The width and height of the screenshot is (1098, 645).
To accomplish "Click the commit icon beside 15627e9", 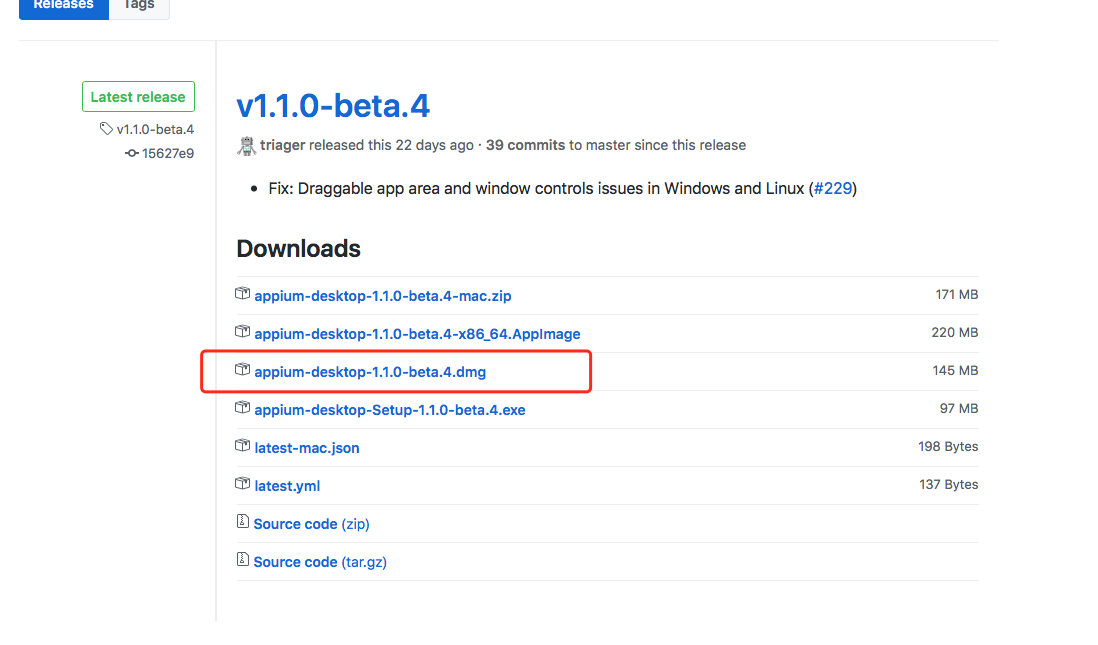I will point(132,153).
